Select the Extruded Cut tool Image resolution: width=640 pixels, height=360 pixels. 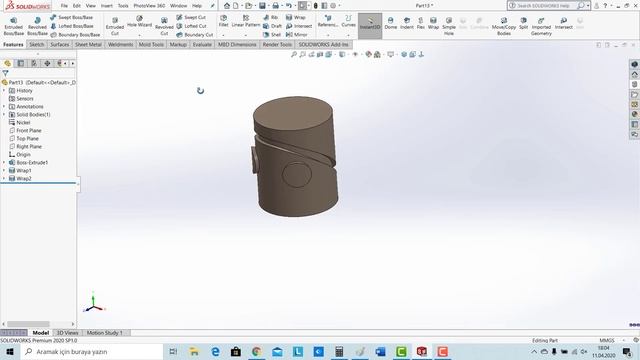[115, 26]
